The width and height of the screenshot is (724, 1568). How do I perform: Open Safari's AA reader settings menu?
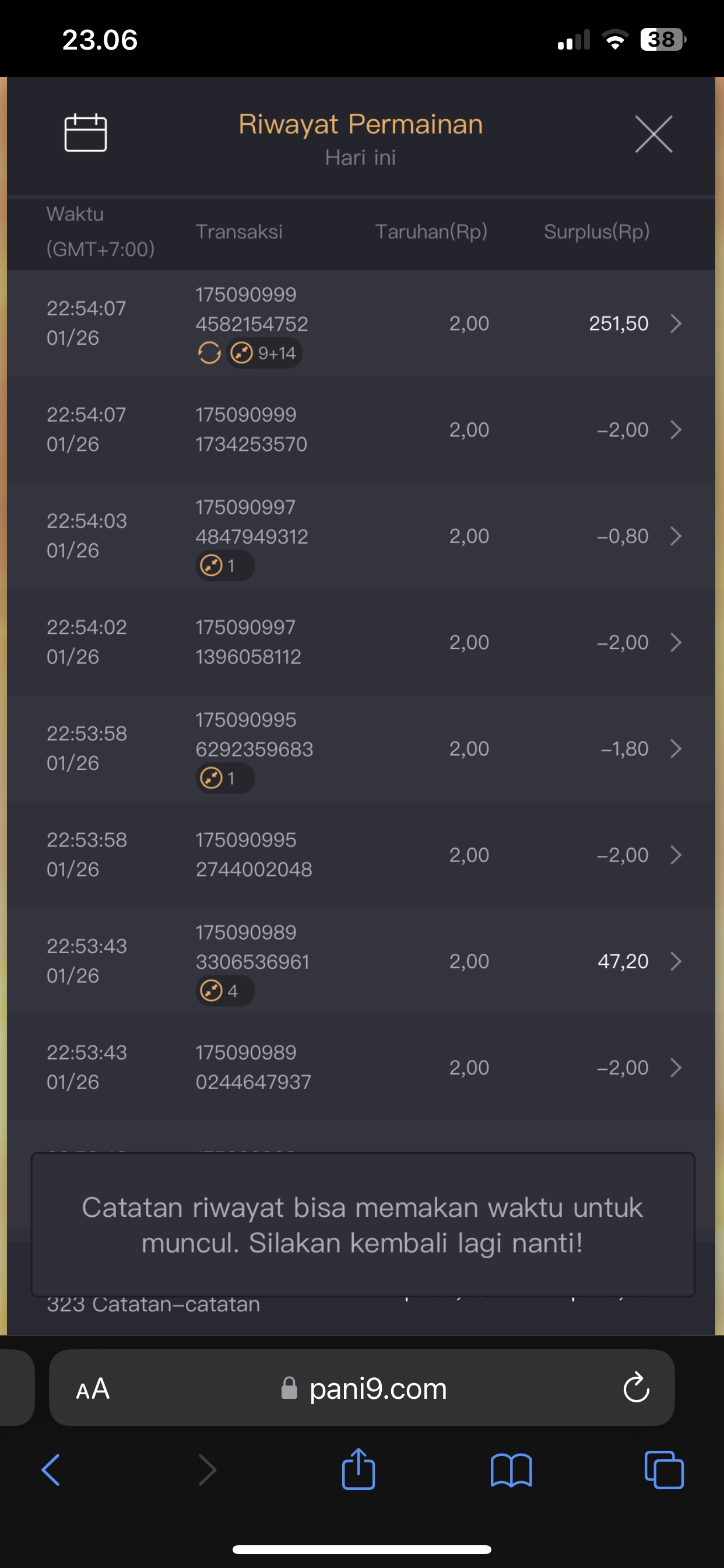[93, 1388]
